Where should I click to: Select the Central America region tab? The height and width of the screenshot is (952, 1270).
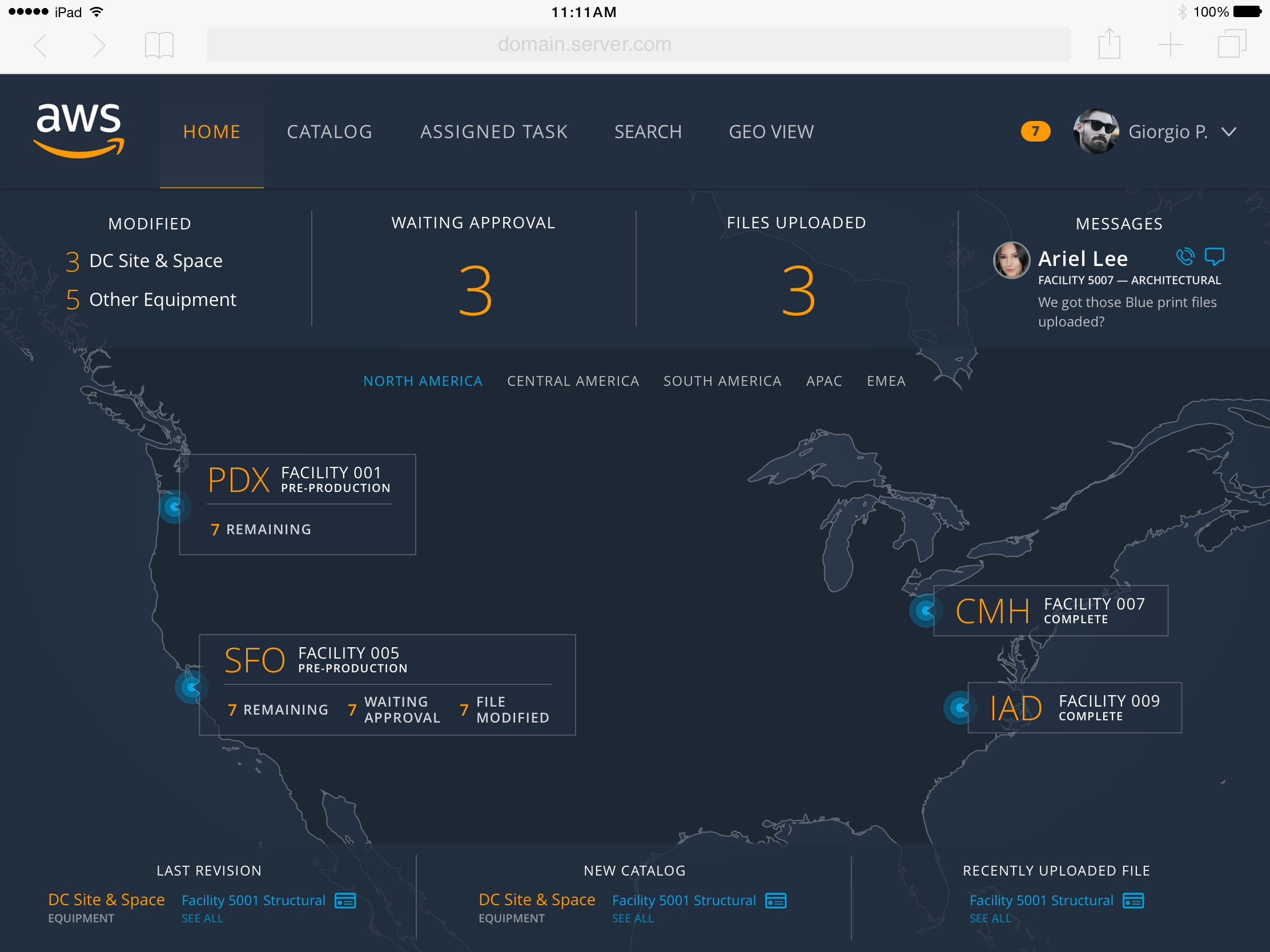pos(573,381)
